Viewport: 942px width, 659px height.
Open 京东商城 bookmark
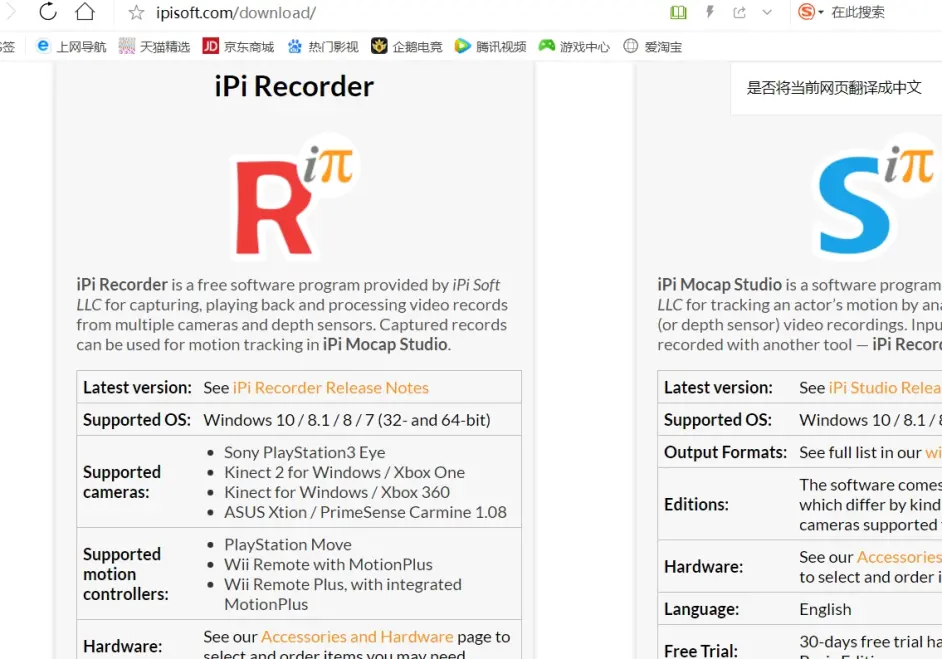[x=239, y=46]
